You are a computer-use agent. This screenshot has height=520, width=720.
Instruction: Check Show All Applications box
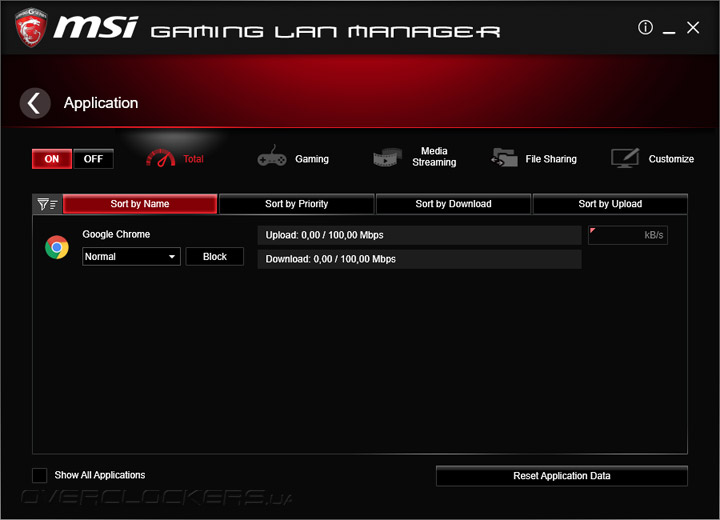[39, 475]
